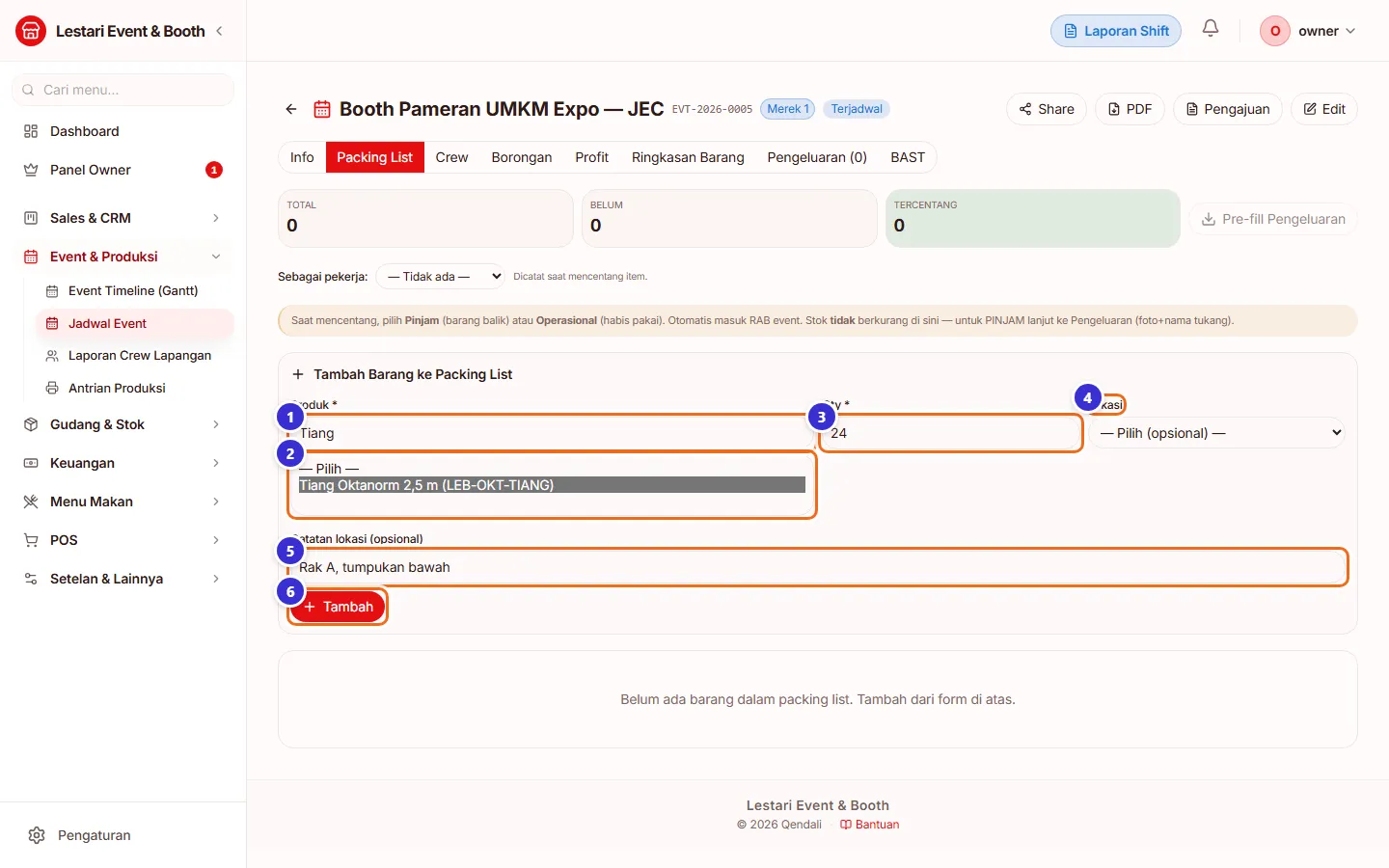Expand the Gudang & Stok menu
This screenshot has height=868, width=1389.
[x=216, y=424]
